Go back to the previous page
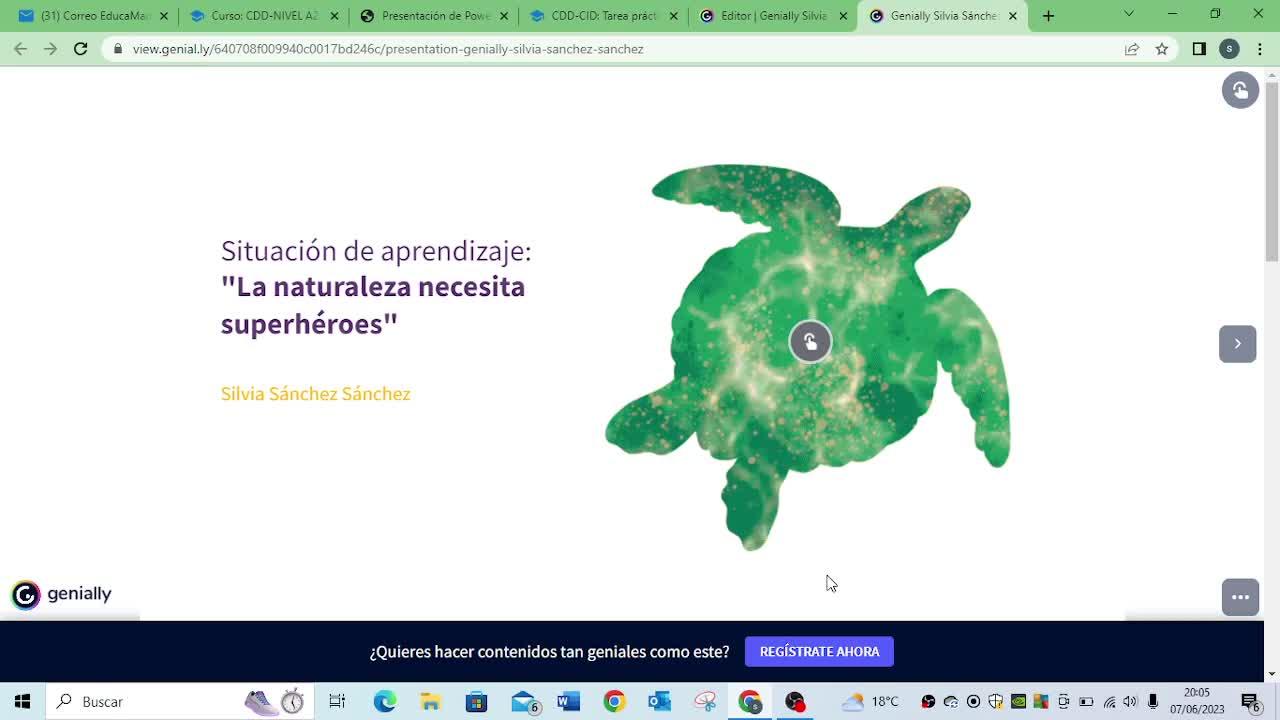 click(x=21, y=49)
